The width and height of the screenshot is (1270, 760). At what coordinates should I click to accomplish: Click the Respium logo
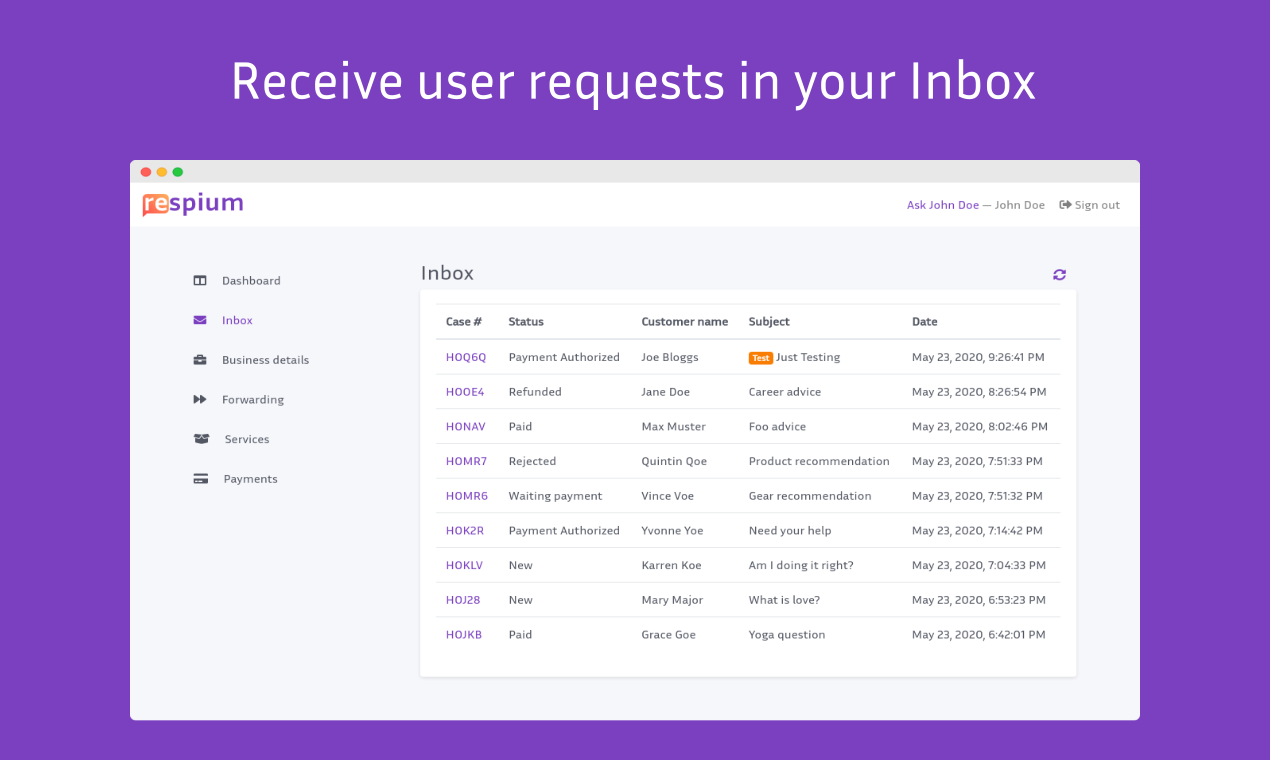[193, 204]
